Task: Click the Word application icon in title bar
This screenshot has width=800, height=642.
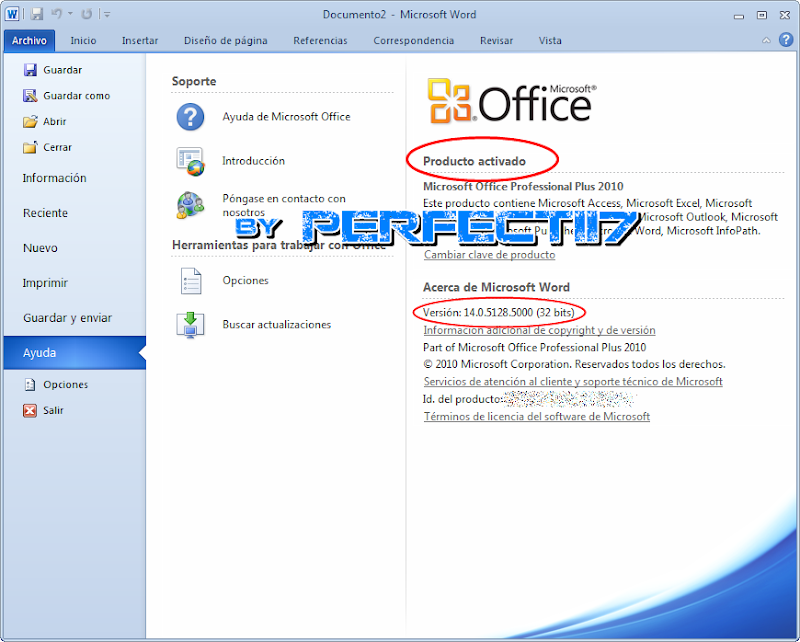Action: pos(12,14)
